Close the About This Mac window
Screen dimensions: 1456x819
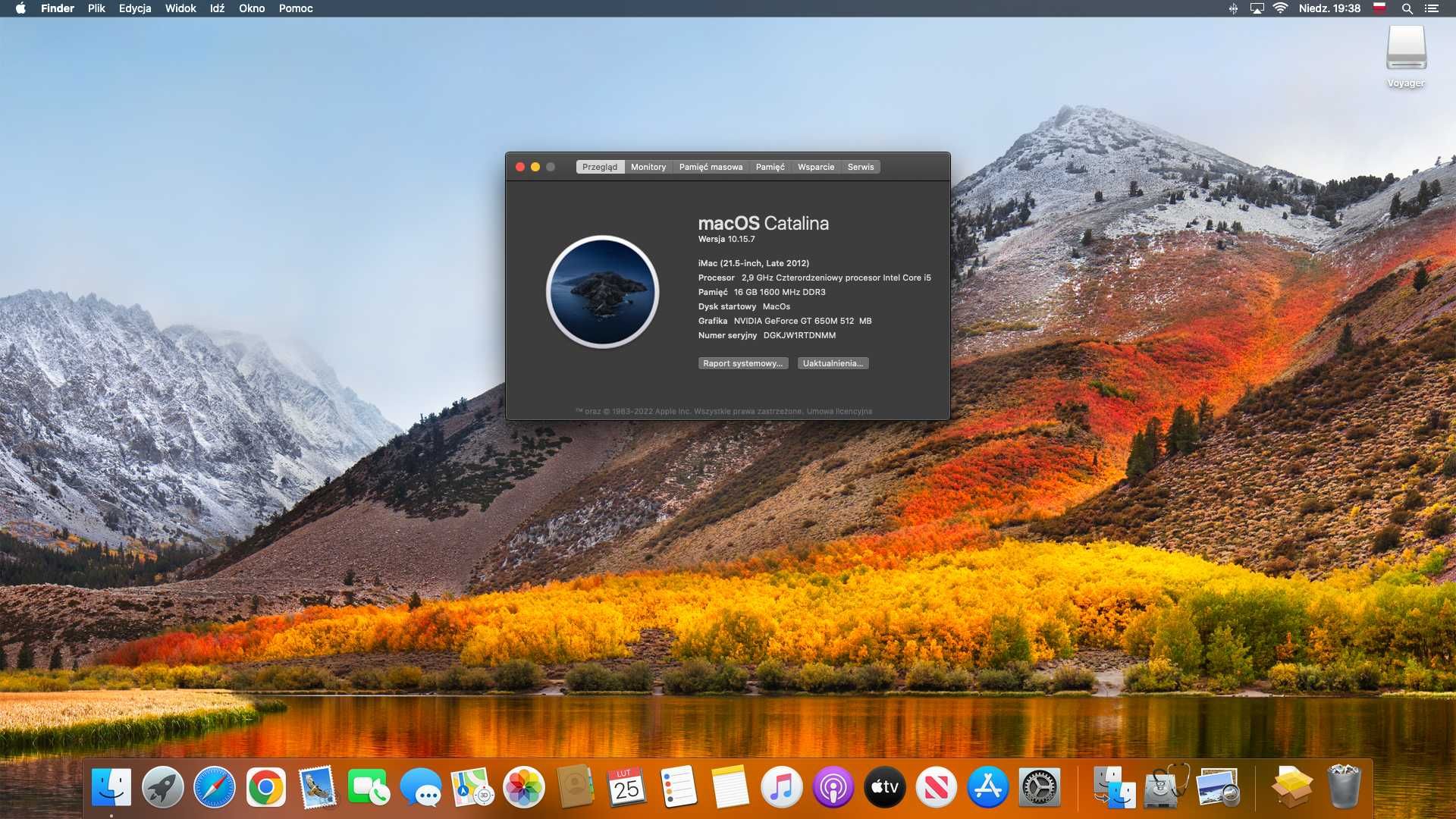click(520, 167)
